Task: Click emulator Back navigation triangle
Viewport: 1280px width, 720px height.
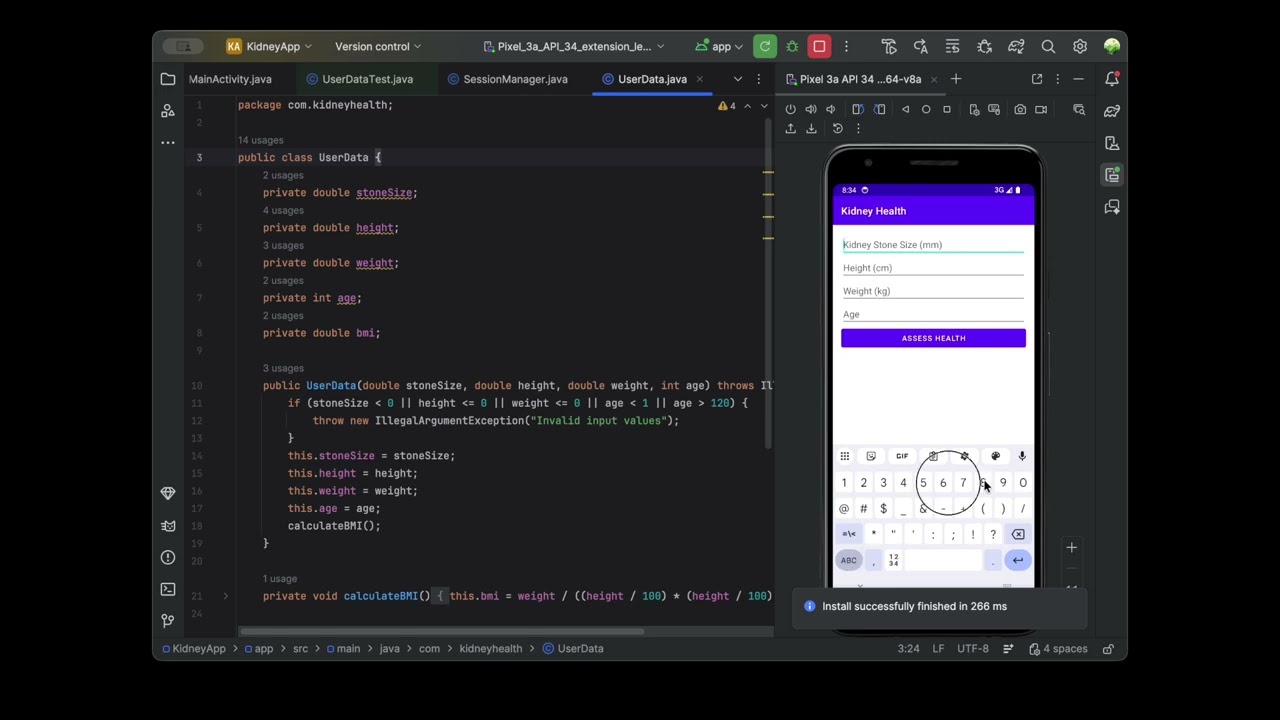Action: pos(906,109)
